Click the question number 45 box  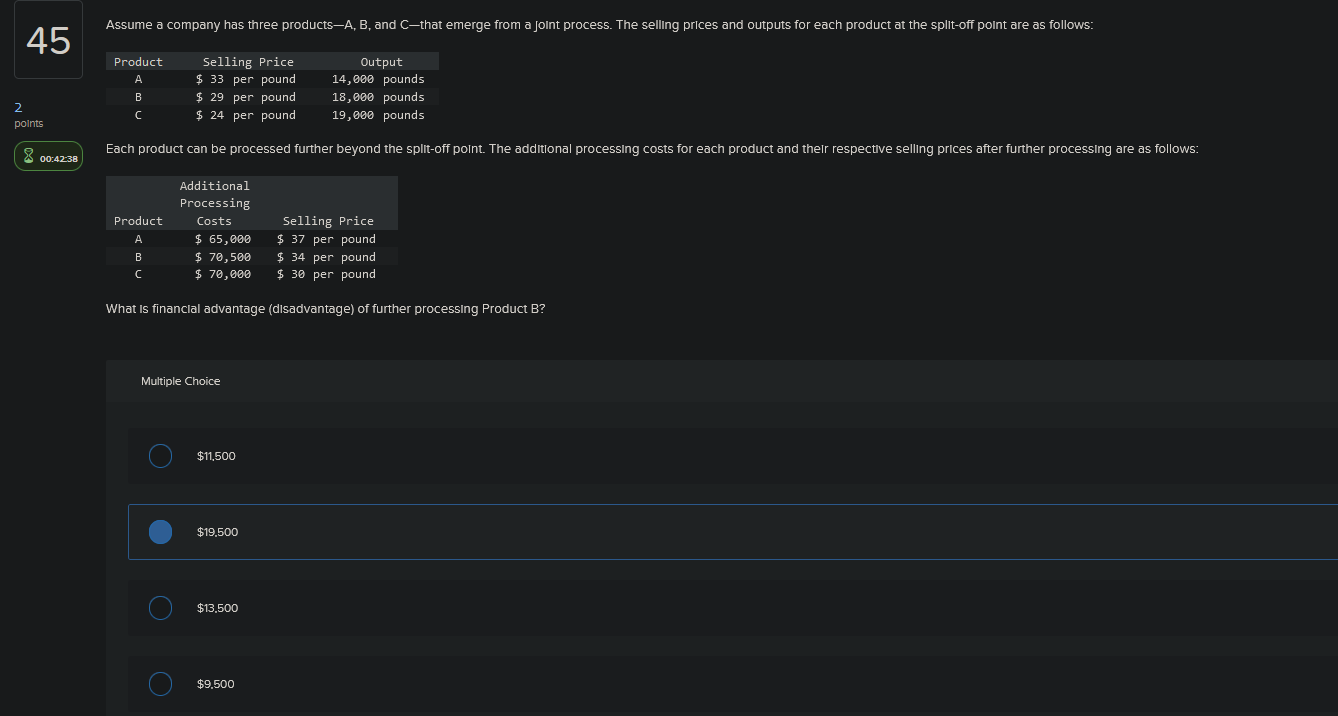[x=47, y=39]
